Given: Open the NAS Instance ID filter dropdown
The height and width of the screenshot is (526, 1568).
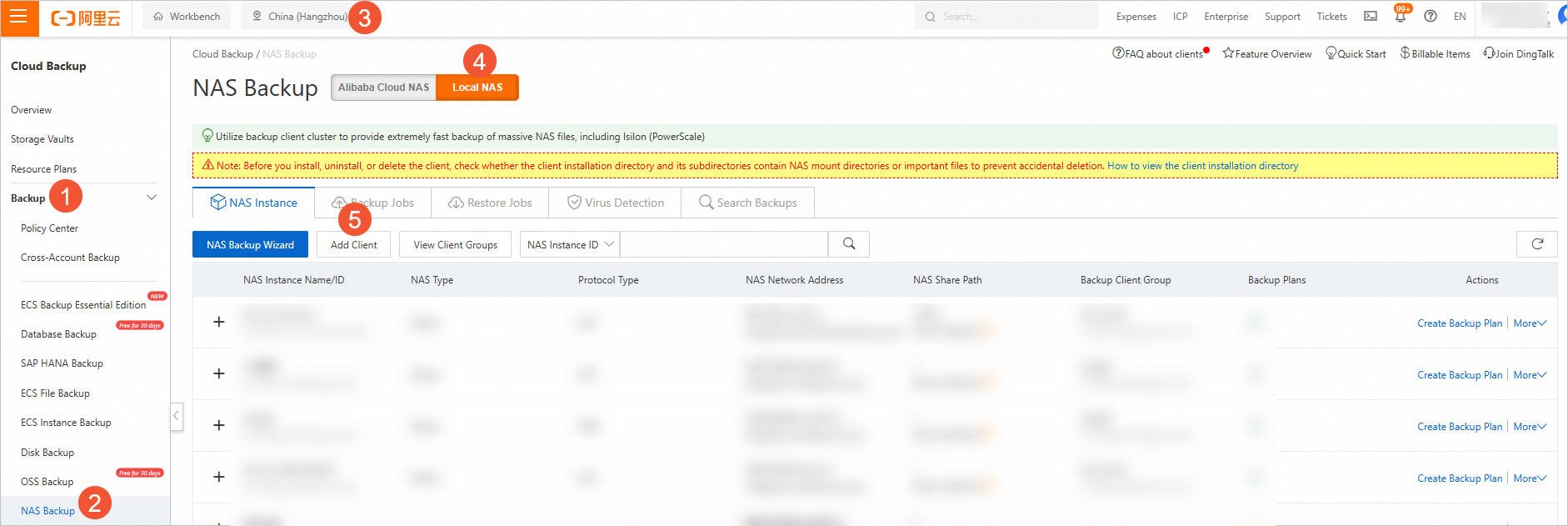Looking at the screenshot, I should click(x=570, y=244).
